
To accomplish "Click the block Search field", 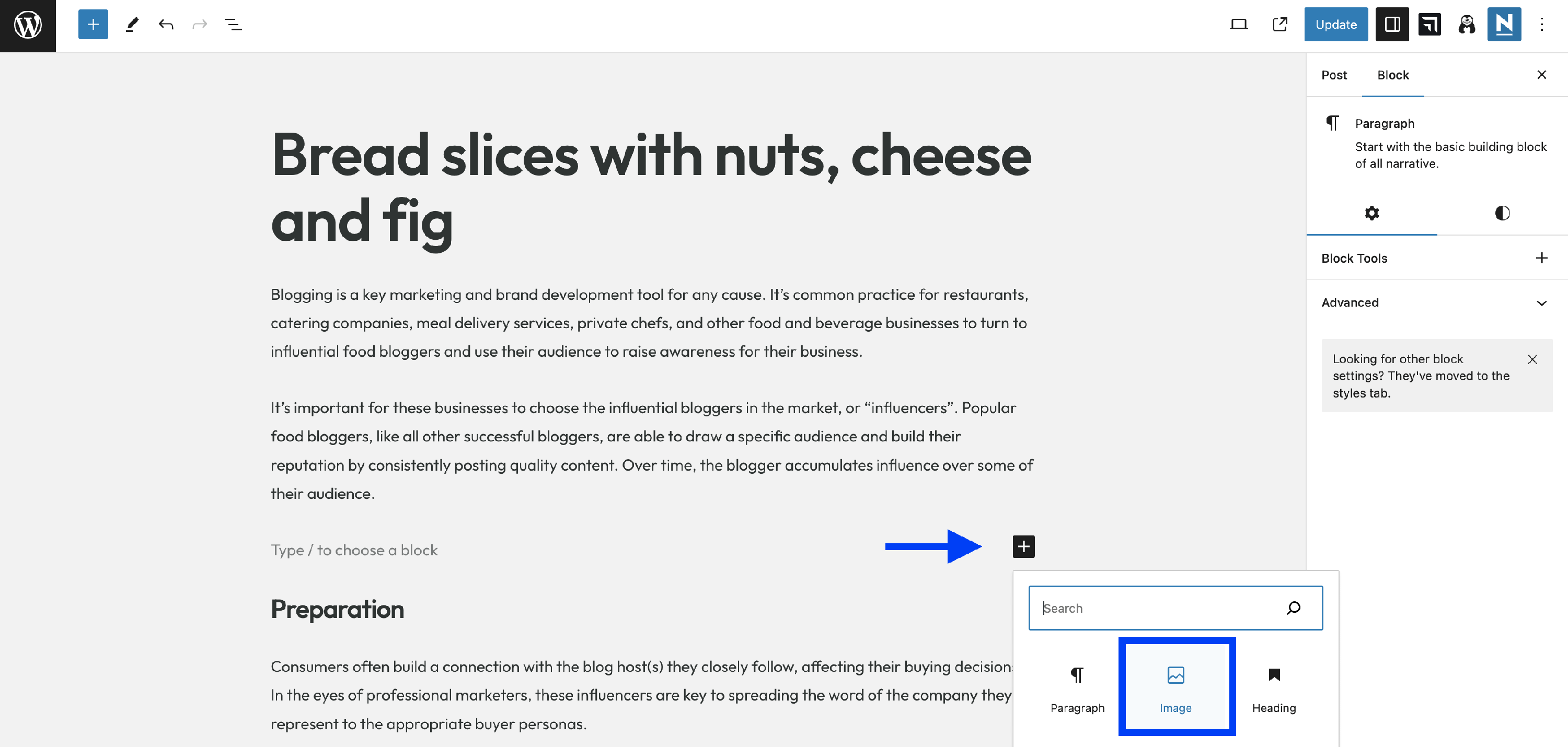I will pyautogui.click(x=1162, y=608).
